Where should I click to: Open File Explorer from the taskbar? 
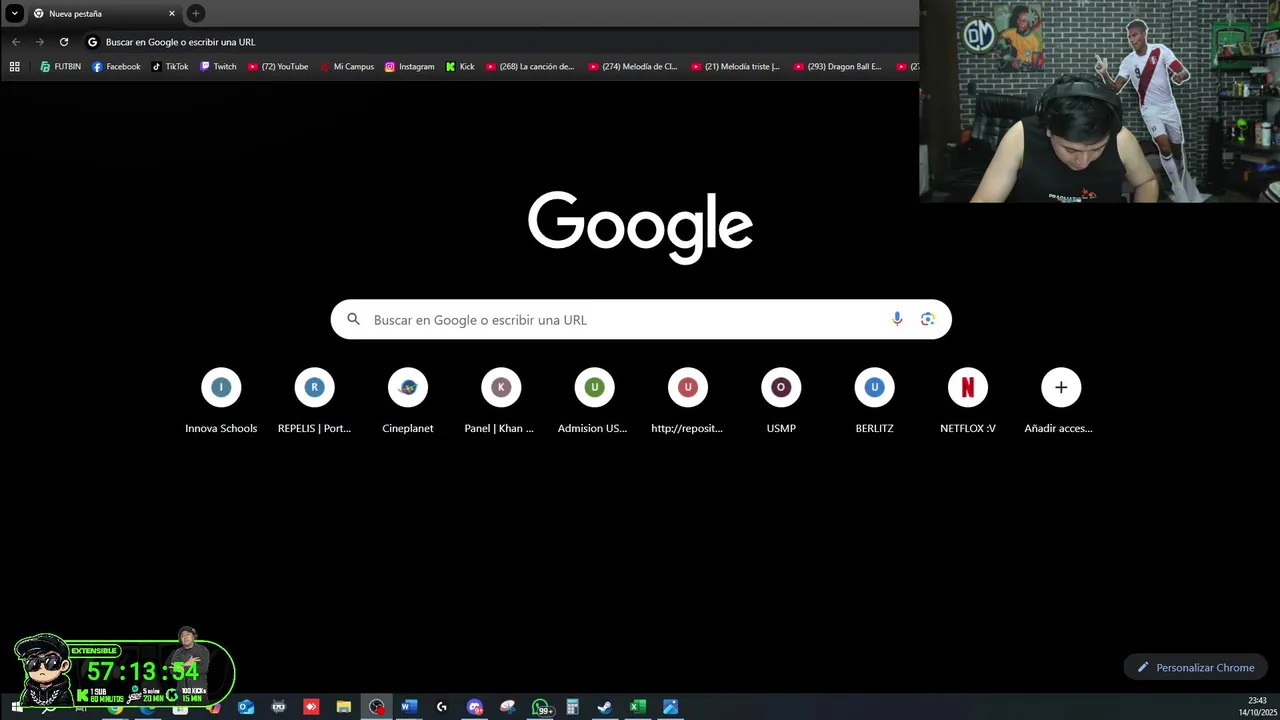click(x=343, y=707)
